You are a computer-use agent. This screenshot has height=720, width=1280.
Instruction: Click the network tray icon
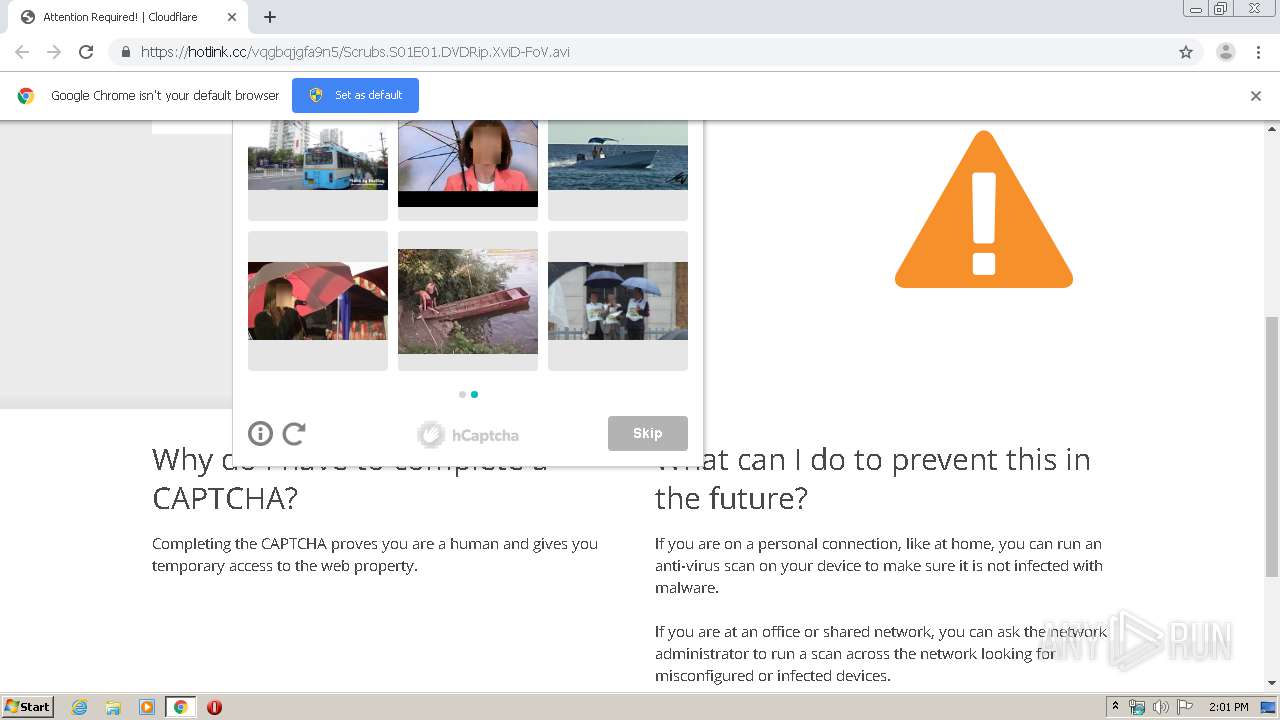click(1137, 707)
